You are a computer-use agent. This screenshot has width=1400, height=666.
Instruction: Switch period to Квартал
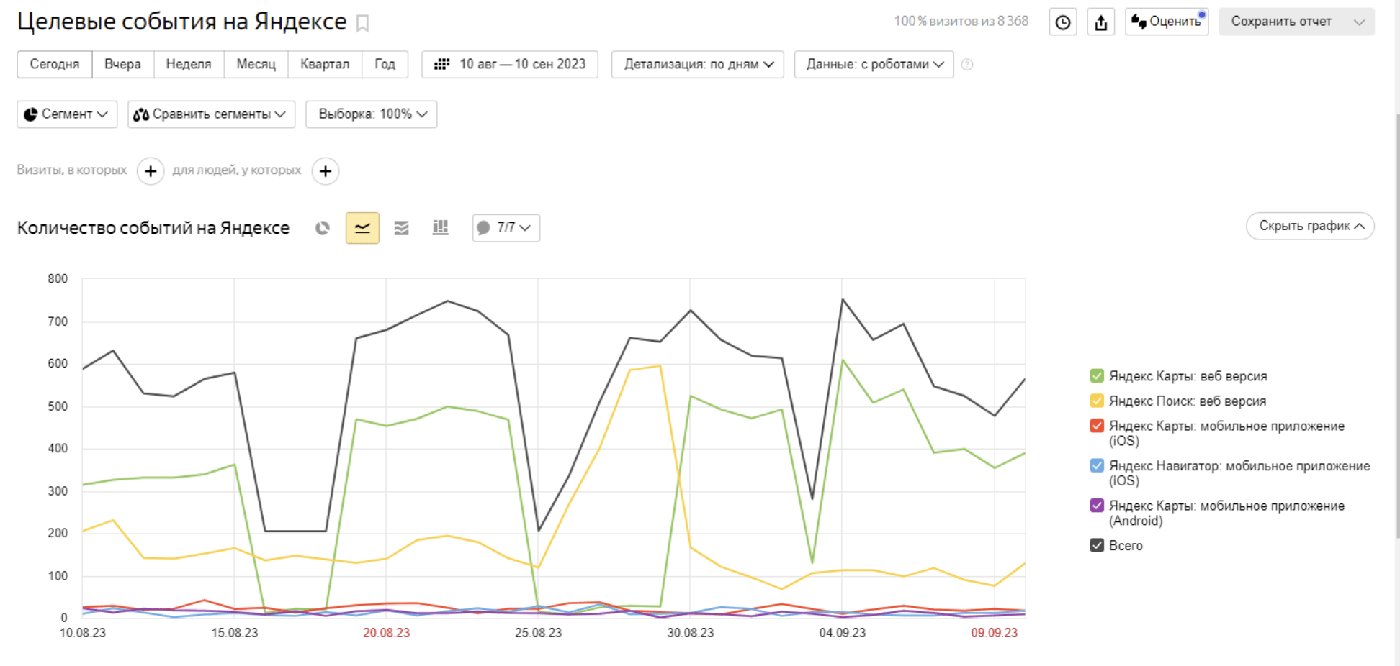pos(325,64)
